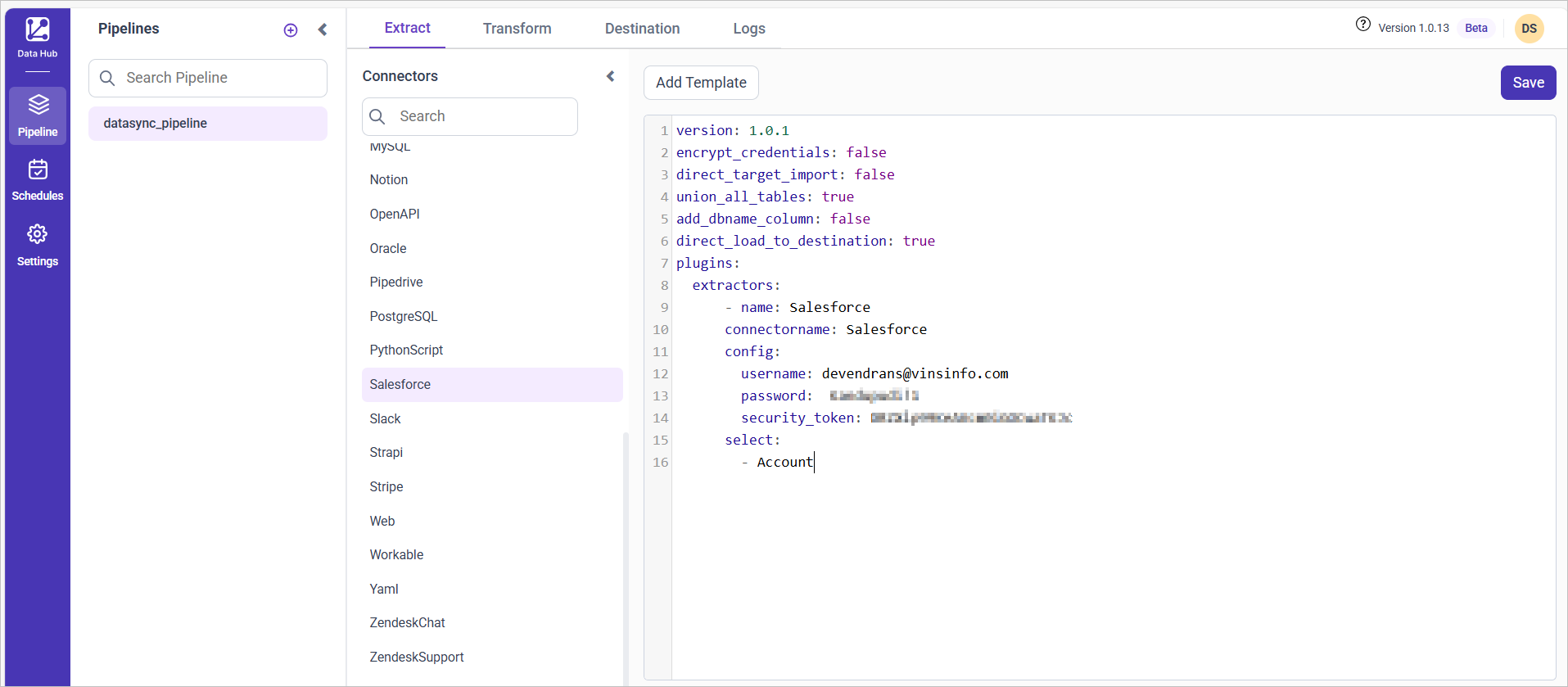Switch to the Extract tab
This screenshot has width=1568, height=687.
[407, 28]
